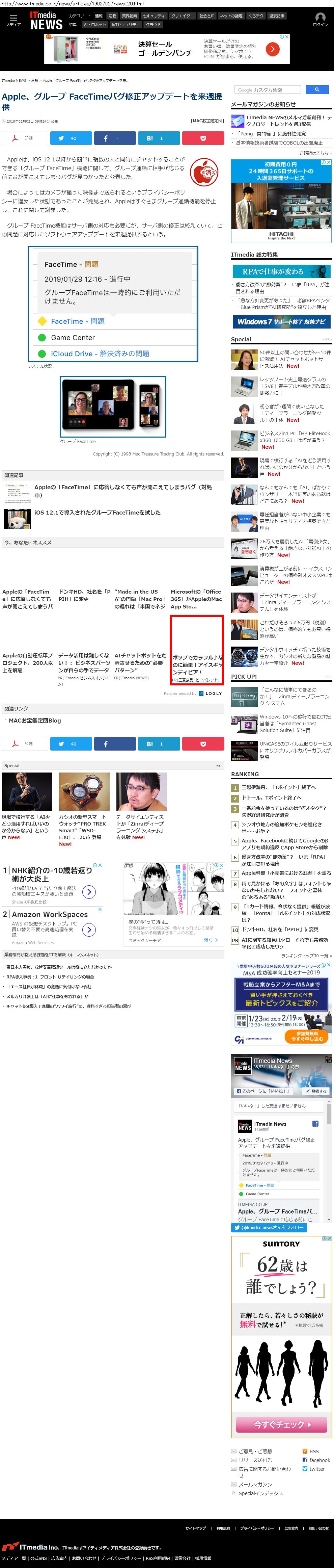Click ranking item 三越伊勢丹、「Tポイント」終了へ

[279, 787]
